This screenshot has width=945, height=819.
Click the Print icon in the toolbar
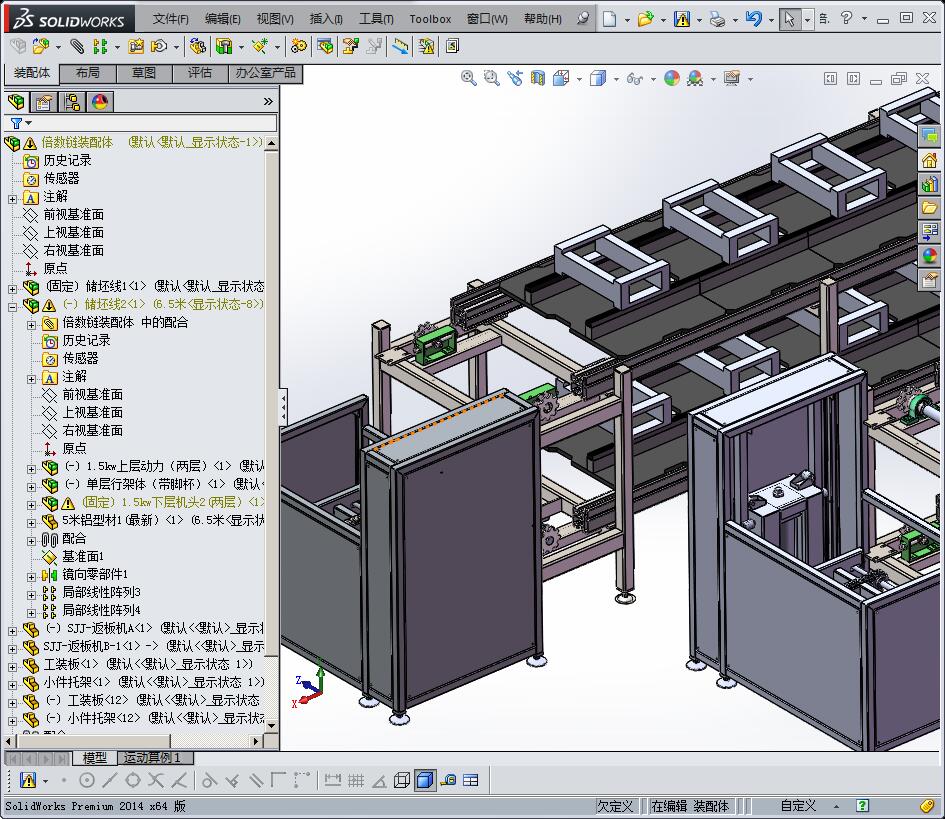(x=717, y=19)
